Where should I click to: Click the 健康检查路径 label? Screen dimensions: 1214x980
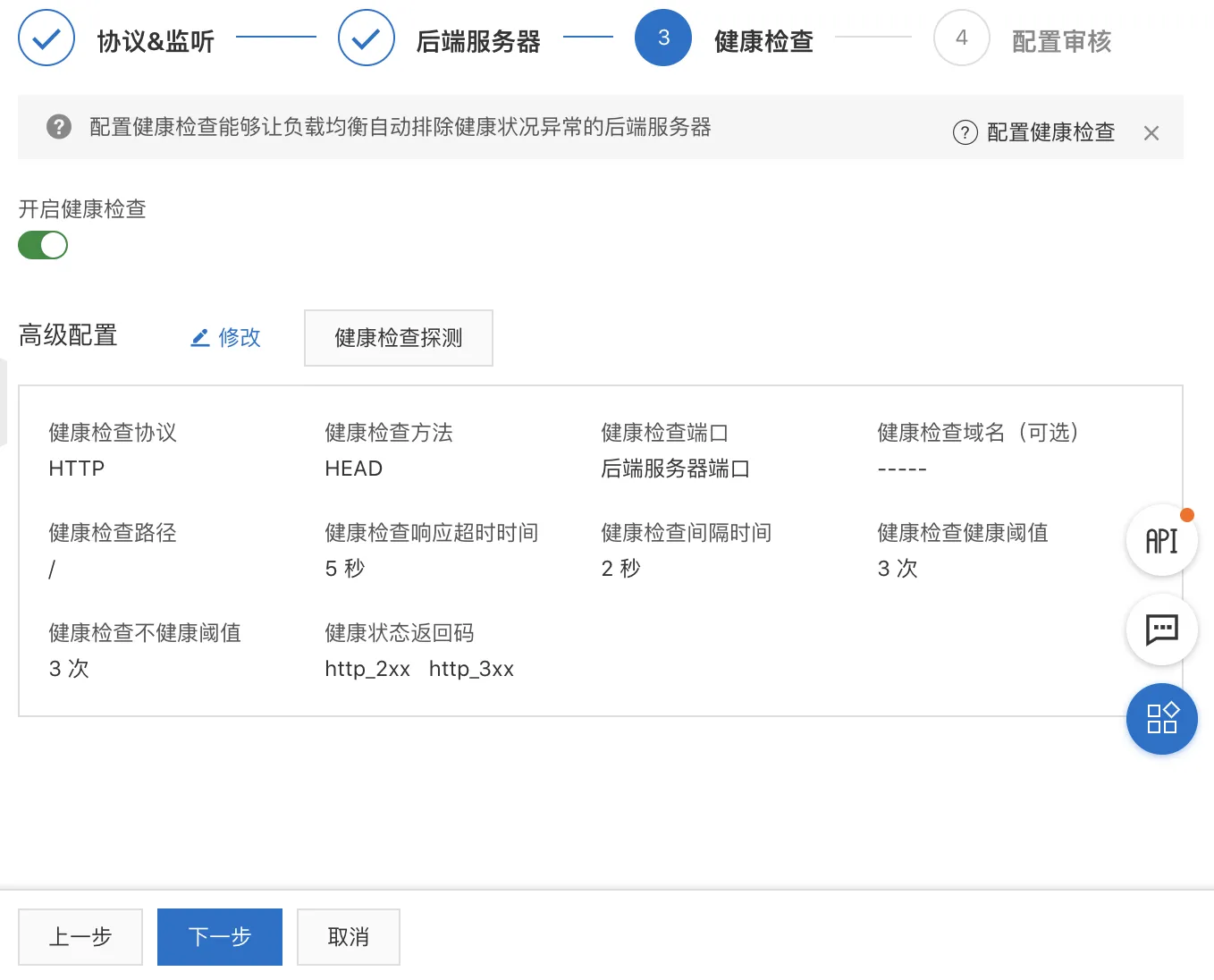(x=113, y=533)
